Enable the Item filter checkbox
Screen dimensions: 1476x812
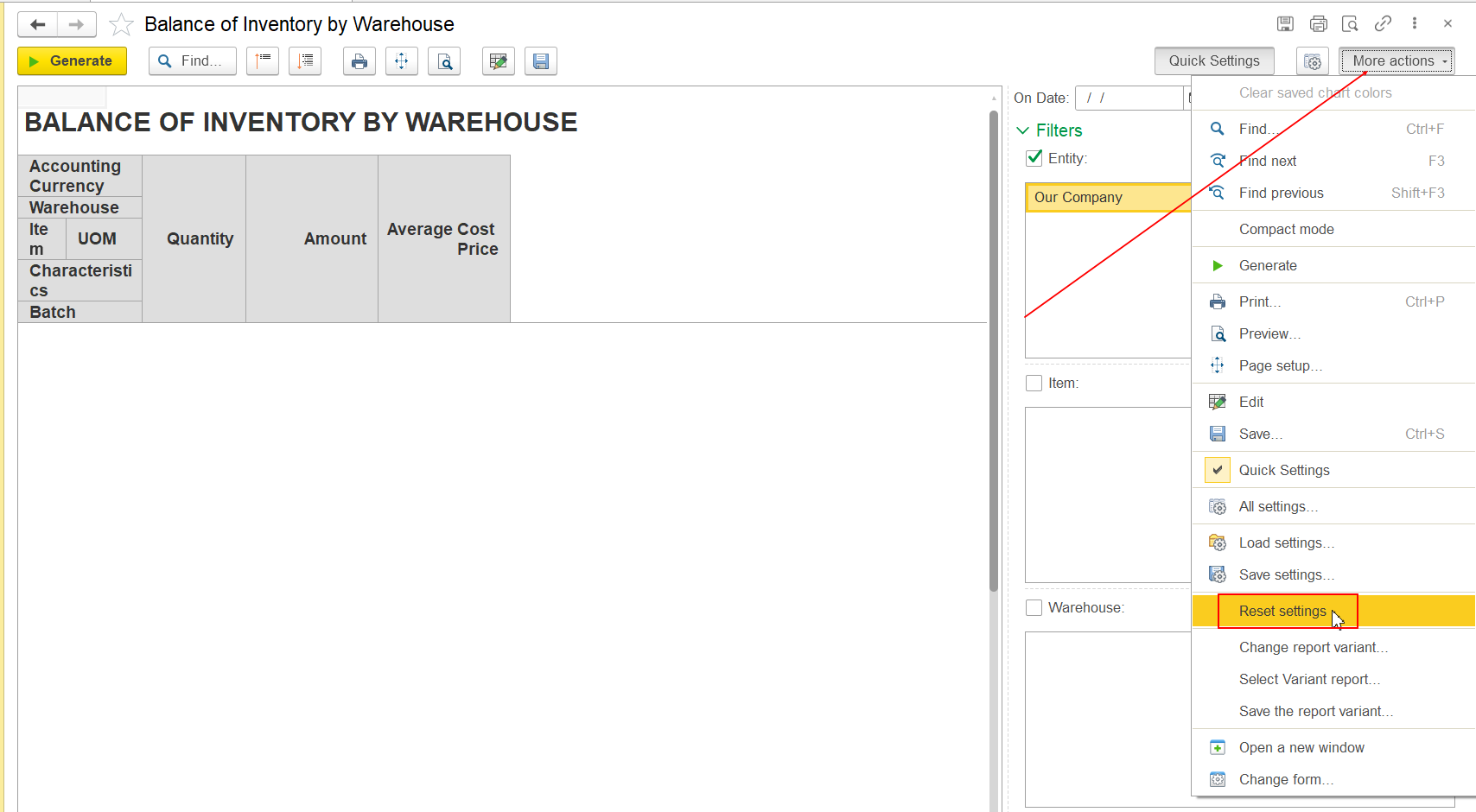[x=1034, y=384]
